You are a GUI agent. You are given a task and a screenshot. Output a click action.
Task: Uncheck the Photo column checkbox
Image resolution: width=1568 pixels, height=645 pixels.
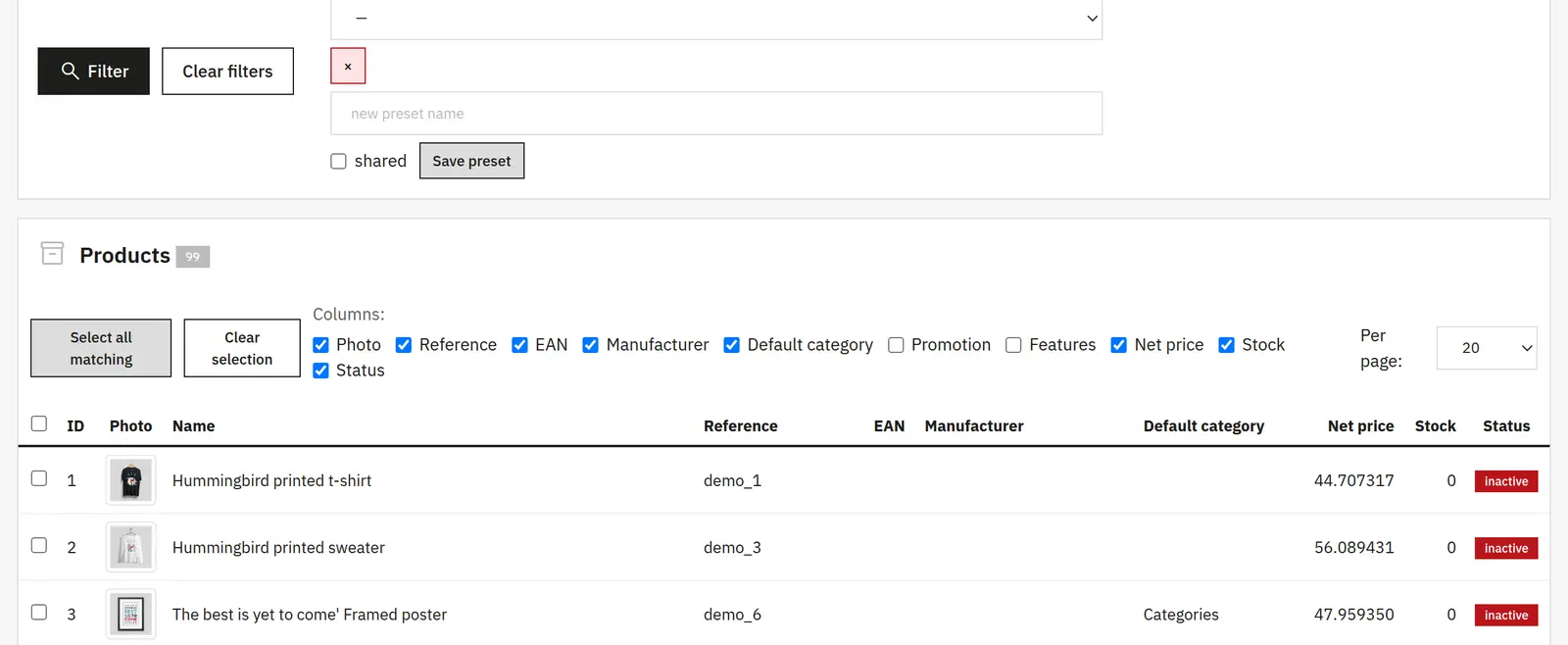pos(320,345)
